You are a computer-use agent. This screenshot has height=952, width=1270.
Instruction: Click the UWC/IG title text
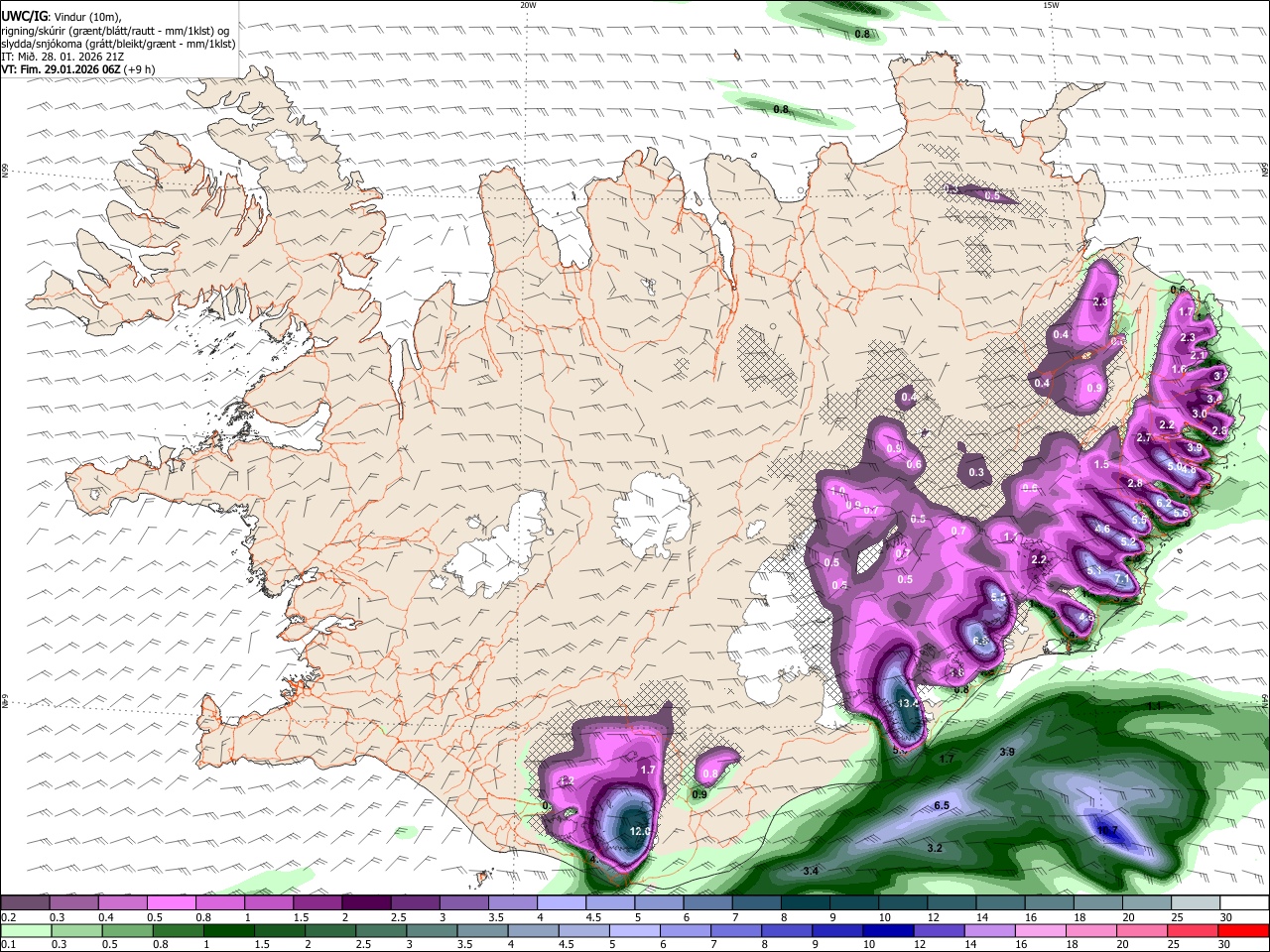pos(23,15)
